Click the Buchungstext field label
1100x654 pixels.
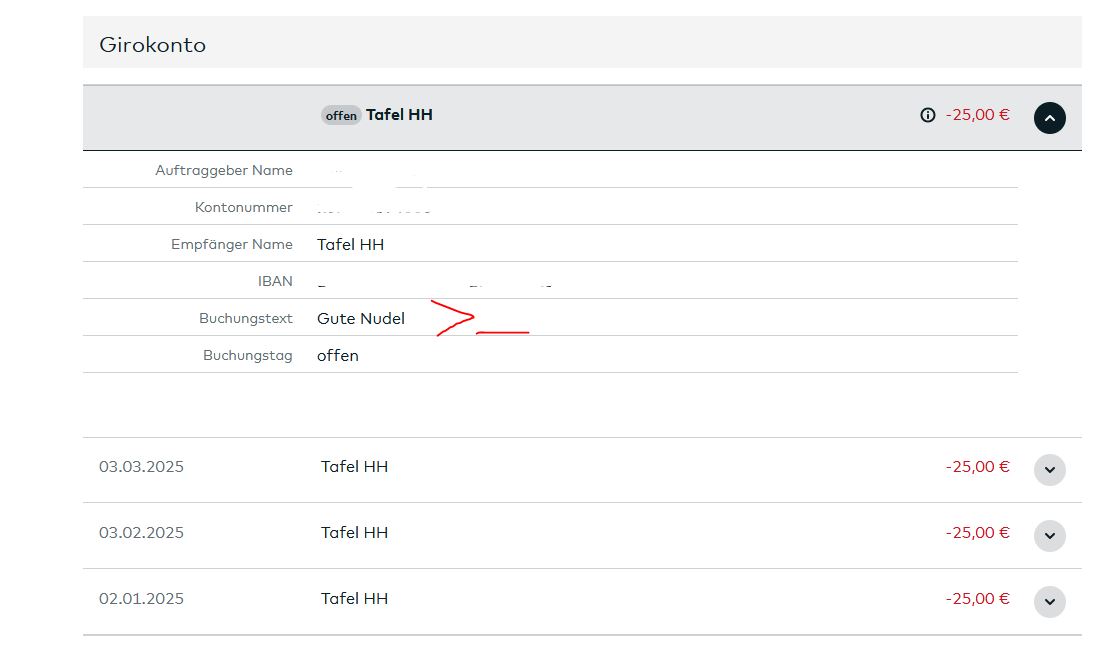click(245, 318)
